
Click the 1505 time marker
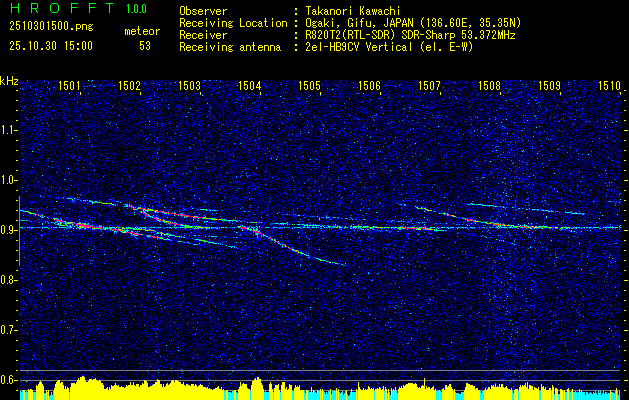pos(310,85)
